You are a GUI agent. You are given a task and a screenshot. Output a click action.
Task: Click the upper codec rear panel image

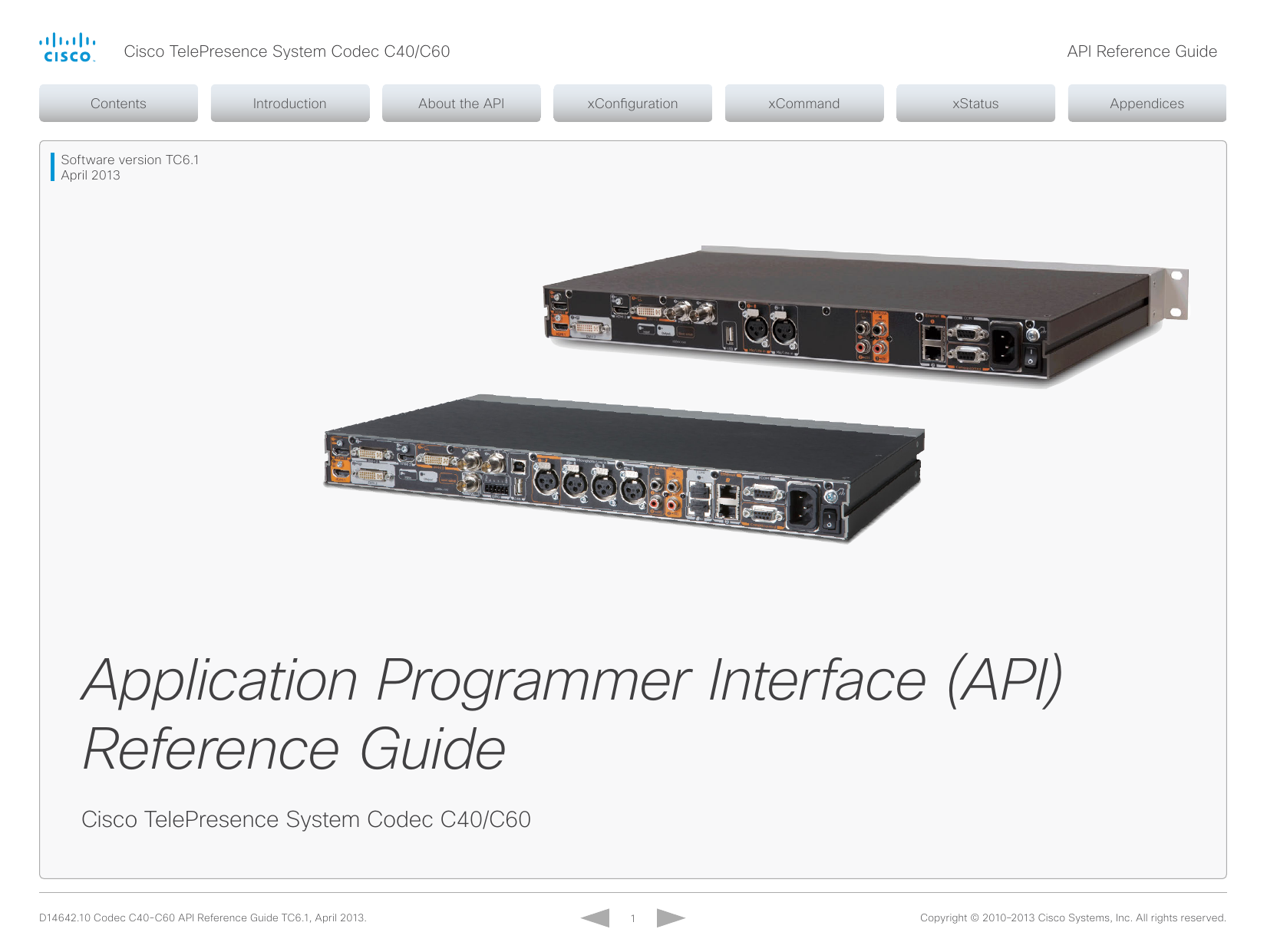pos(866,315)
